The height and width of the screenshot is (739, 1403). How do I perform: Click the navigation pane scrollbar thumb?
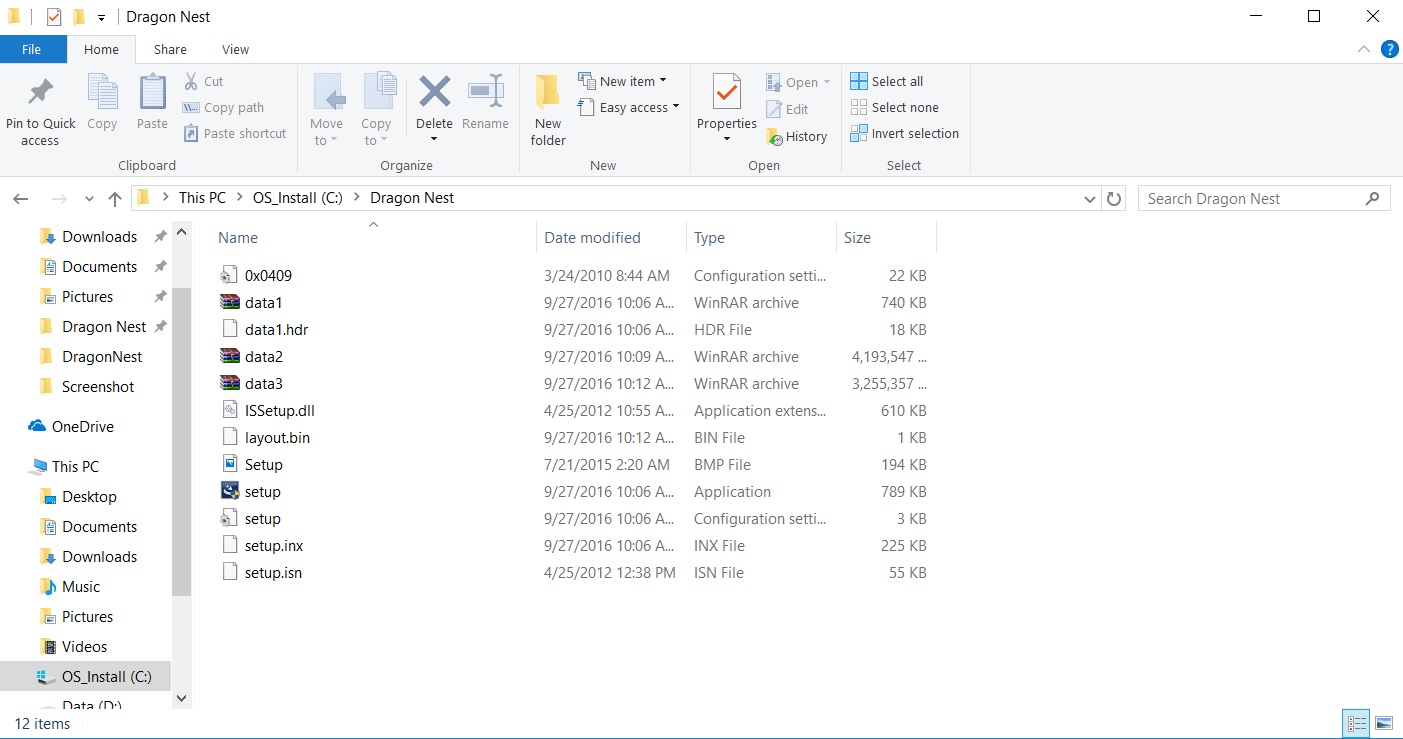point(181,442)
